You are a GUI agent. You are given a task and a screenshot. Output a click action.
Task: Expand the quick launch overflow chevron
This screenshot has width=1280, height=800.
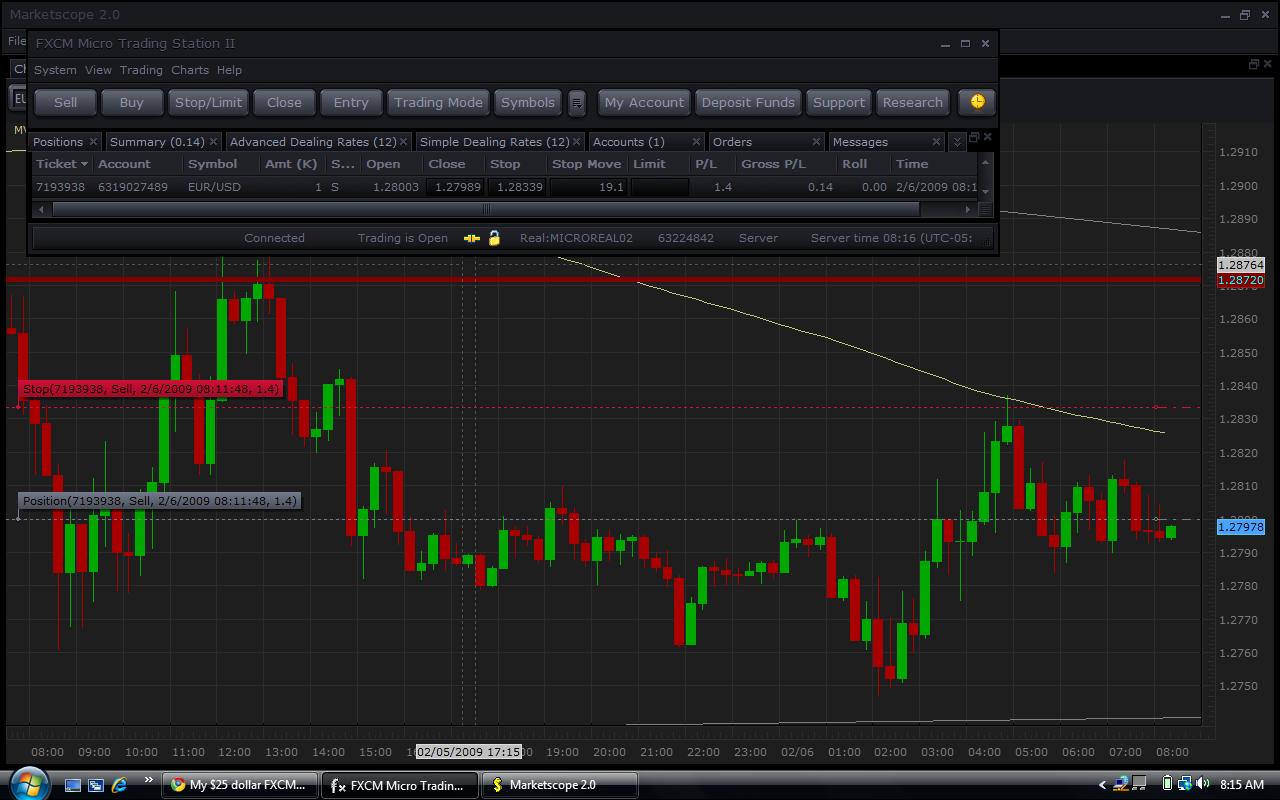tap(149, 780)
